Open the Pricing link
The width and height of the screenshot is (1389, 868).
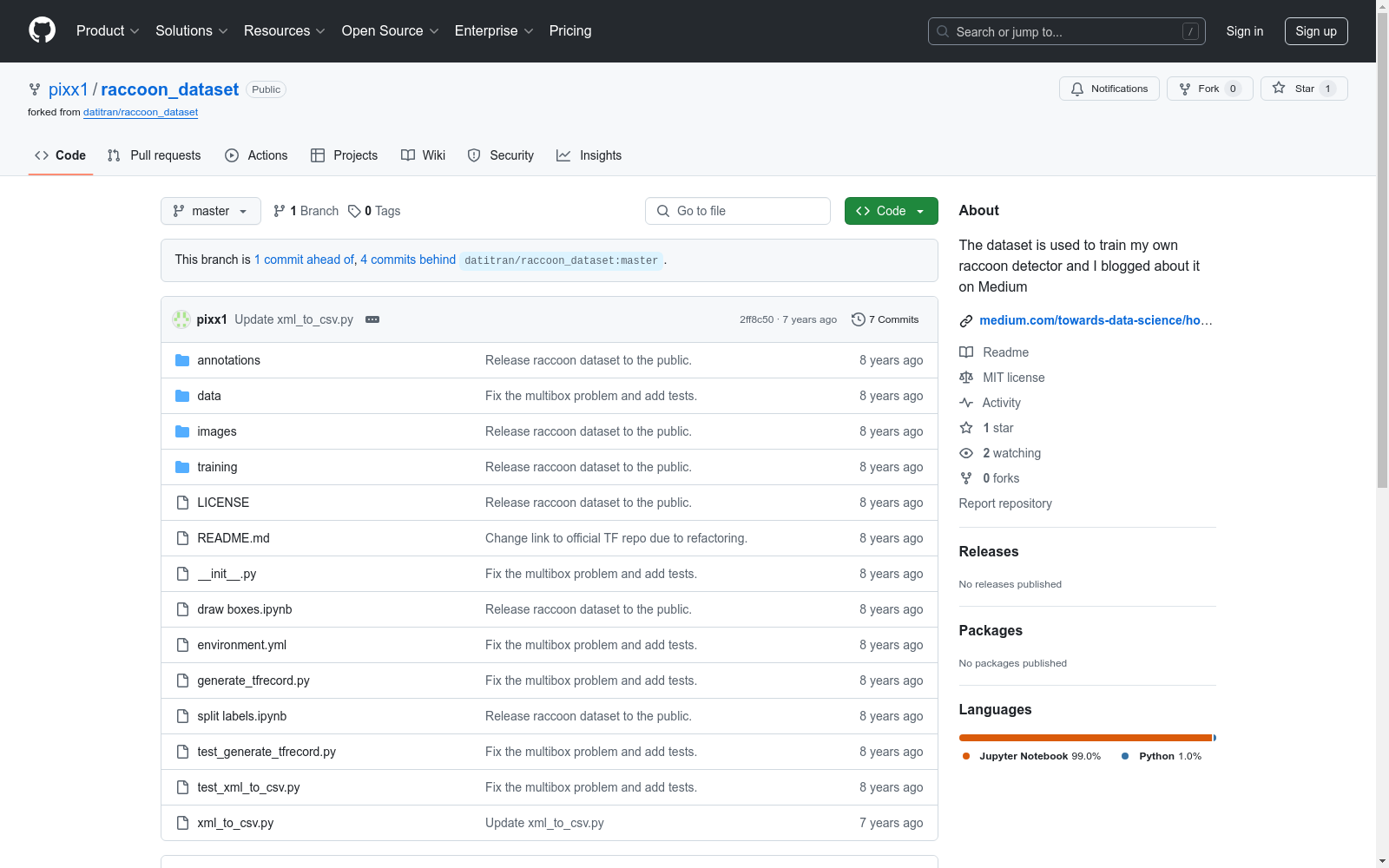tap(570, 30)
